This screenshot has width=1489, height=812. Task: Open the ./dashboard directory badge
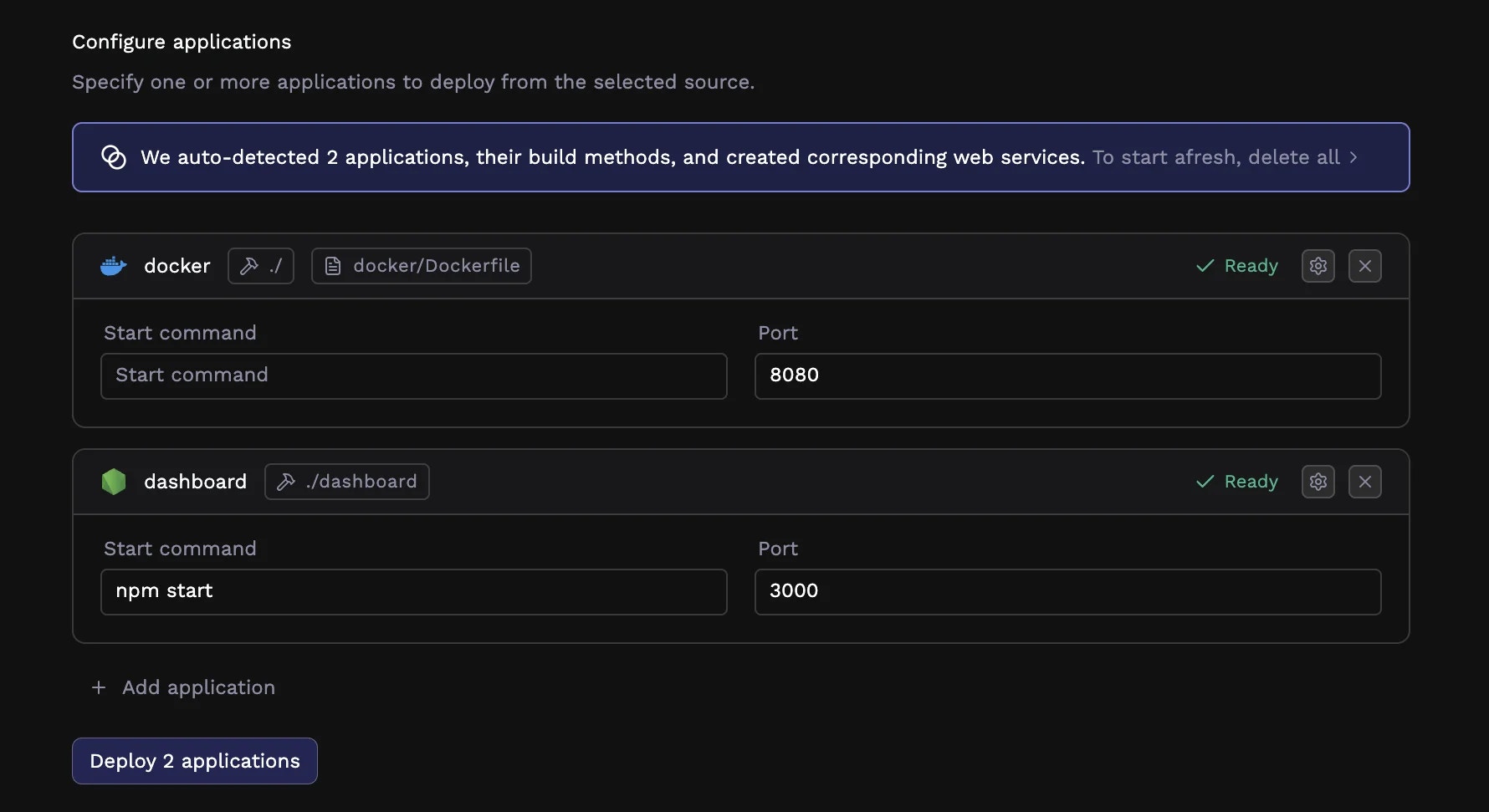tap(346, 481)
